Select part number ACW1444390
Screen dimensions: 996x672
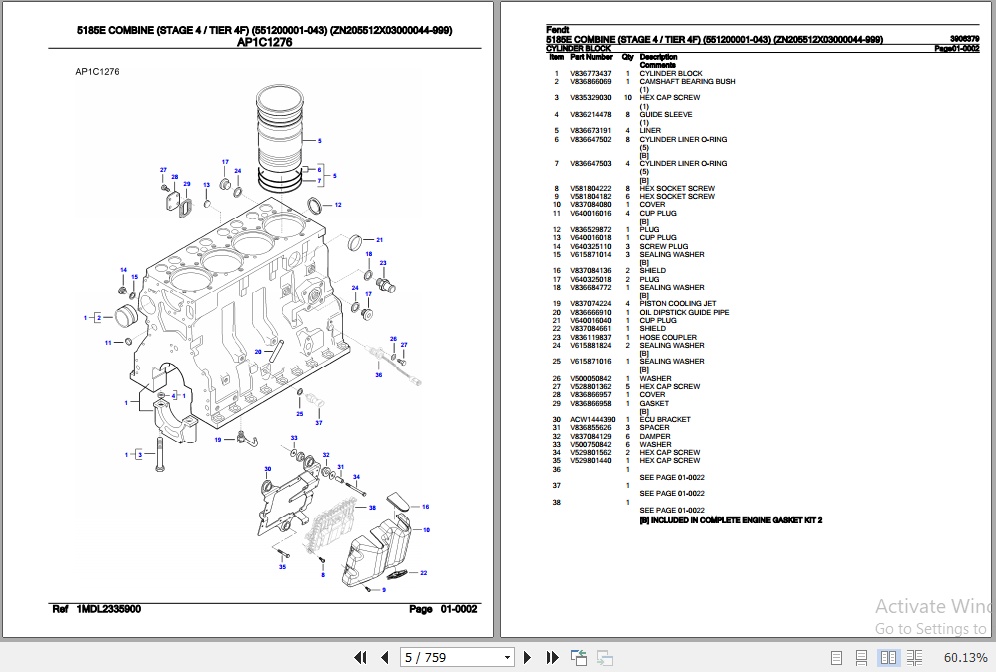tap(593, 419)
